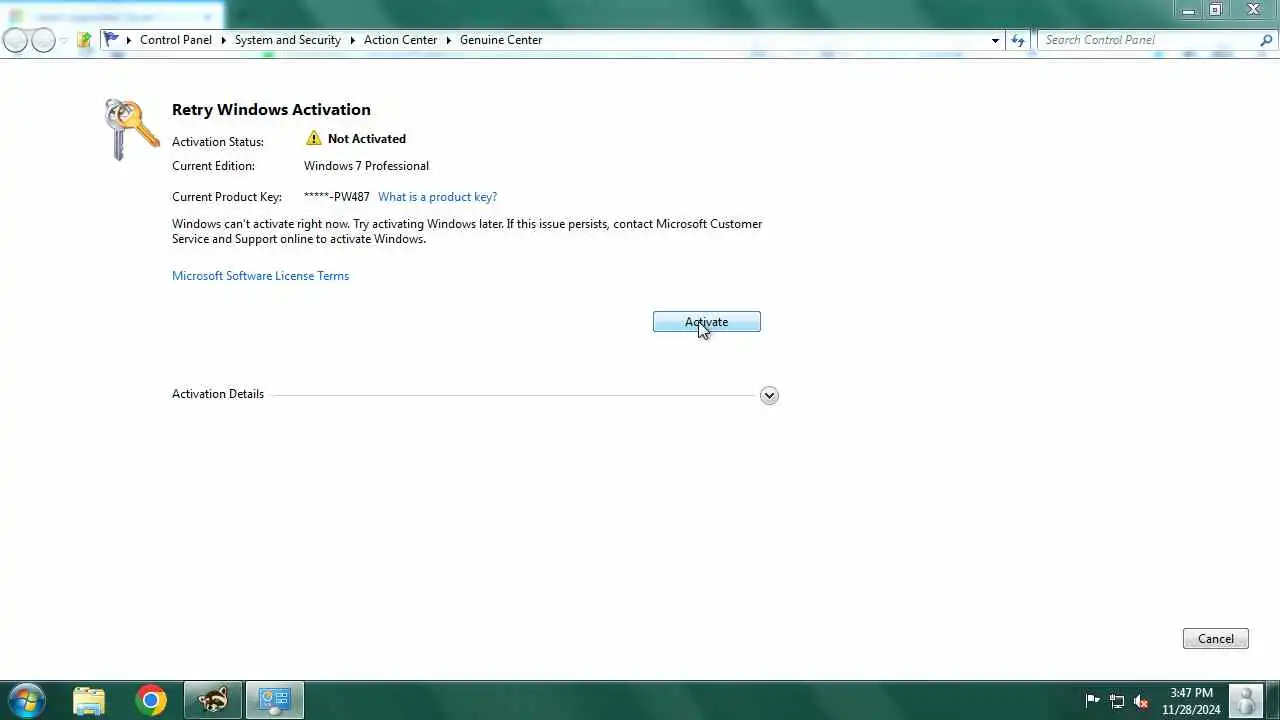Go back using the Back arrow button

click(15, 40)
